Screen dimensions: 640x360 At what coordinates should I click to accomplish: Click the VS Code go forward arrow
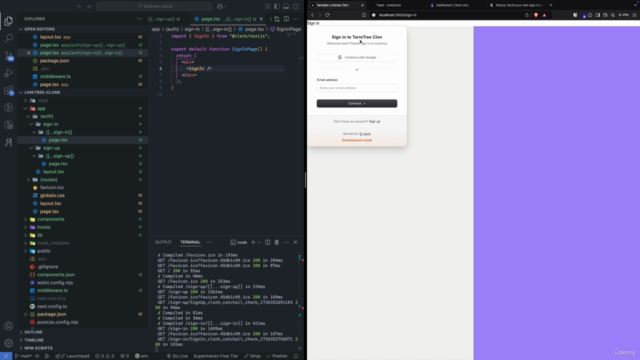[x=89, y=6]
